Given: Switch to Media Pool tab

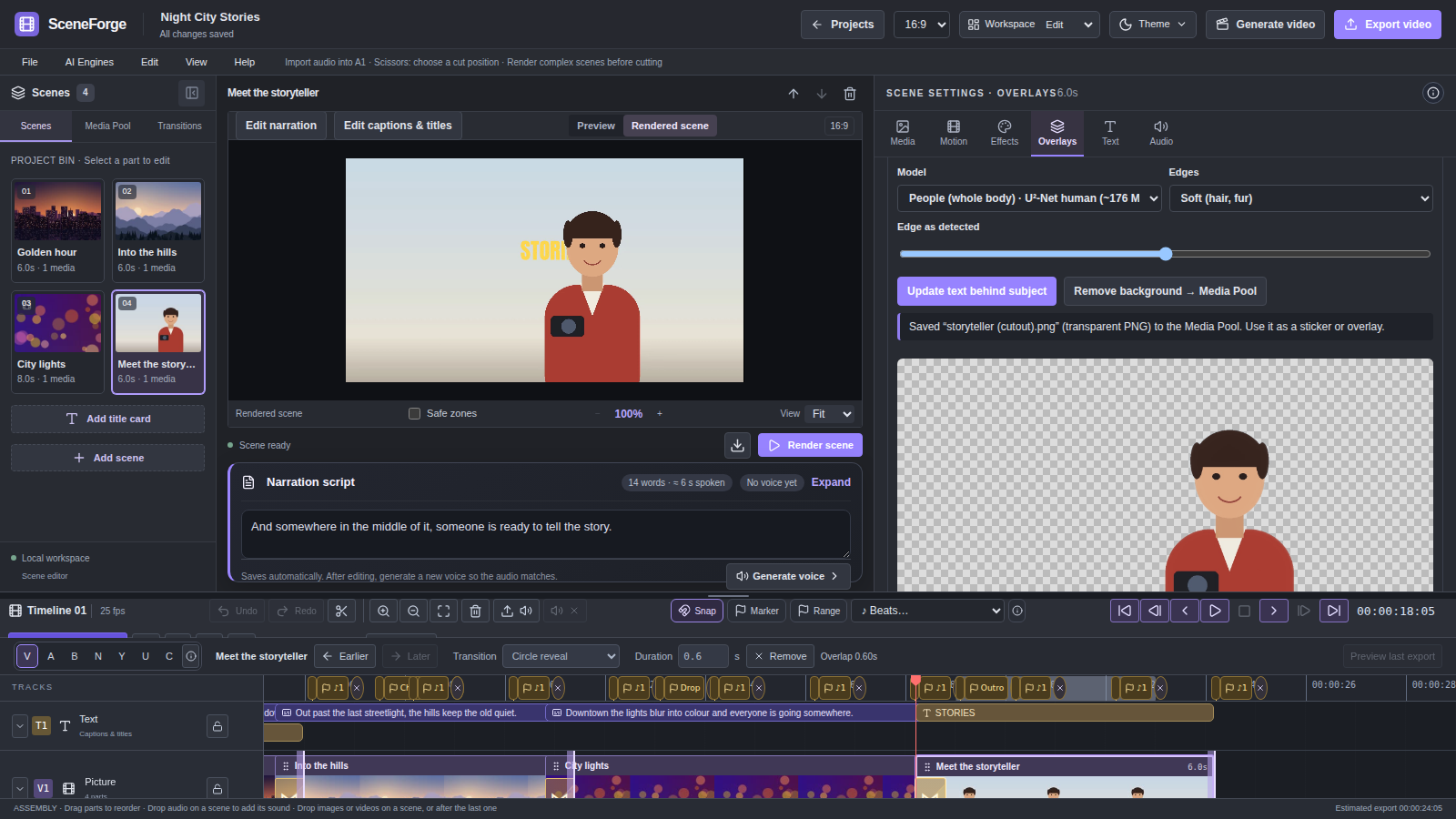Looking at the screenshot, I should pos(107,126).
